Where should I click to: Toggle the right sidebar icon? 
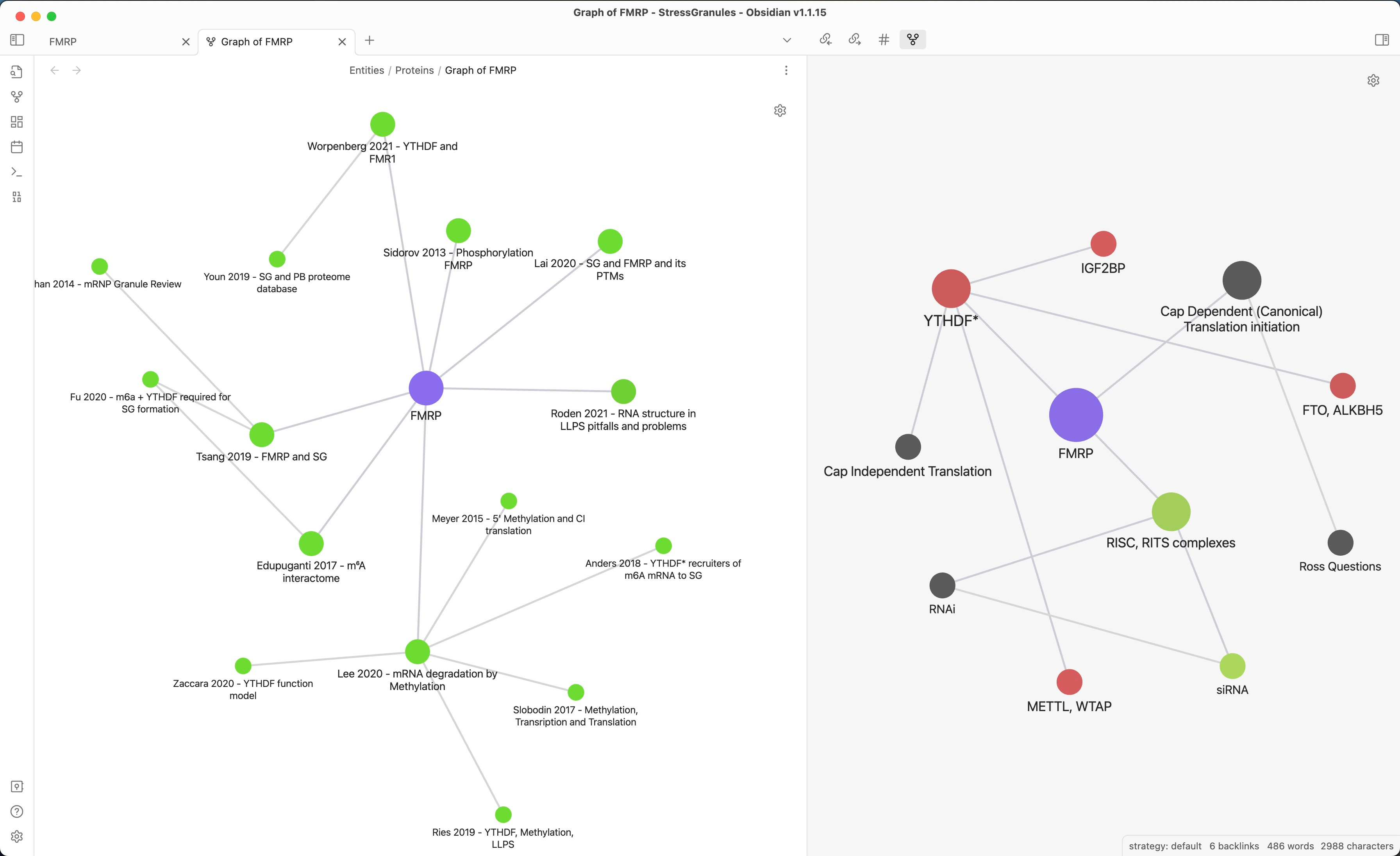click(1382, 40)
